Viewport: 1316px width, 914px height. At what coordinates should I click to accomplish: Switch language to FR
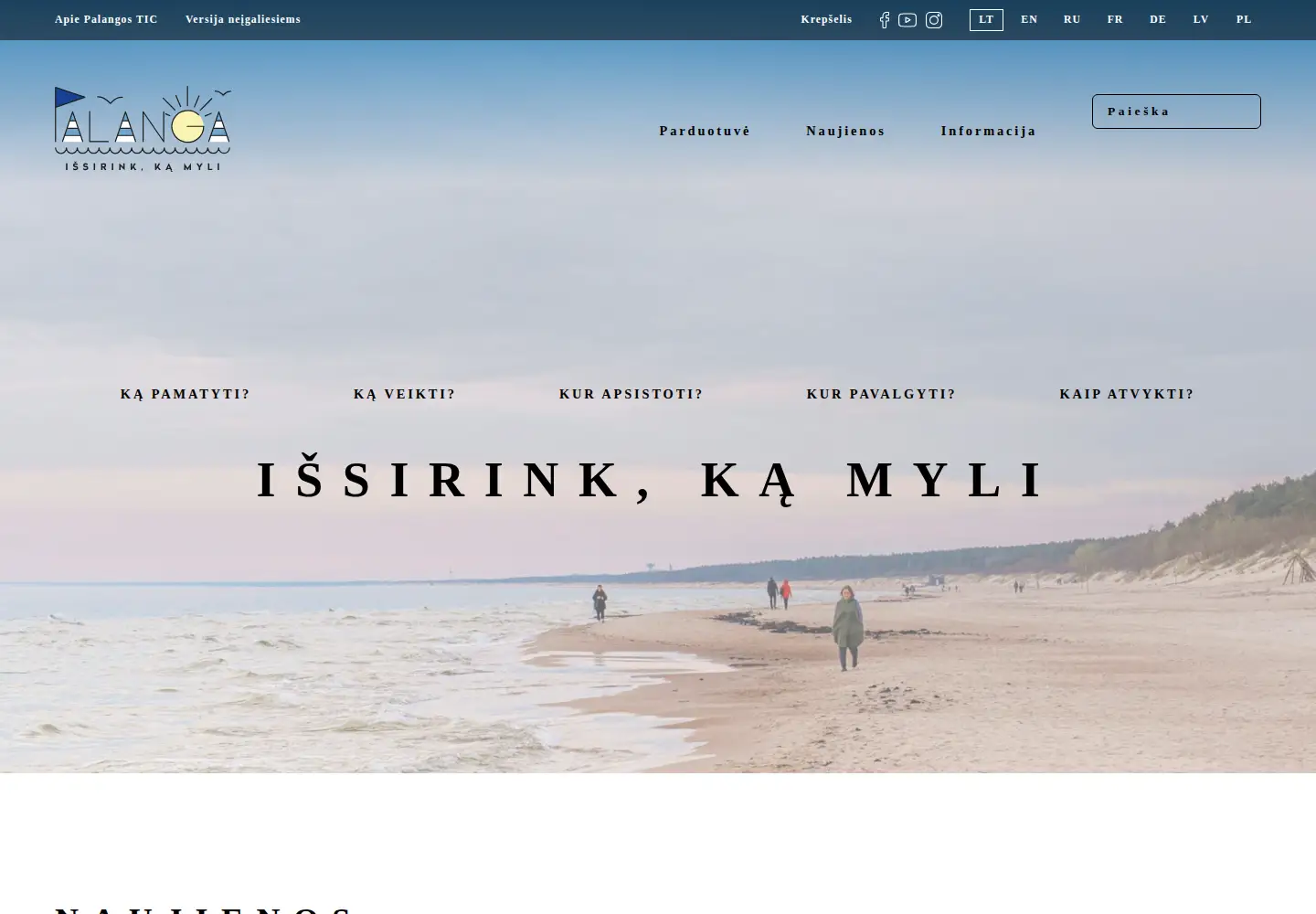(x=1115, y=20)
